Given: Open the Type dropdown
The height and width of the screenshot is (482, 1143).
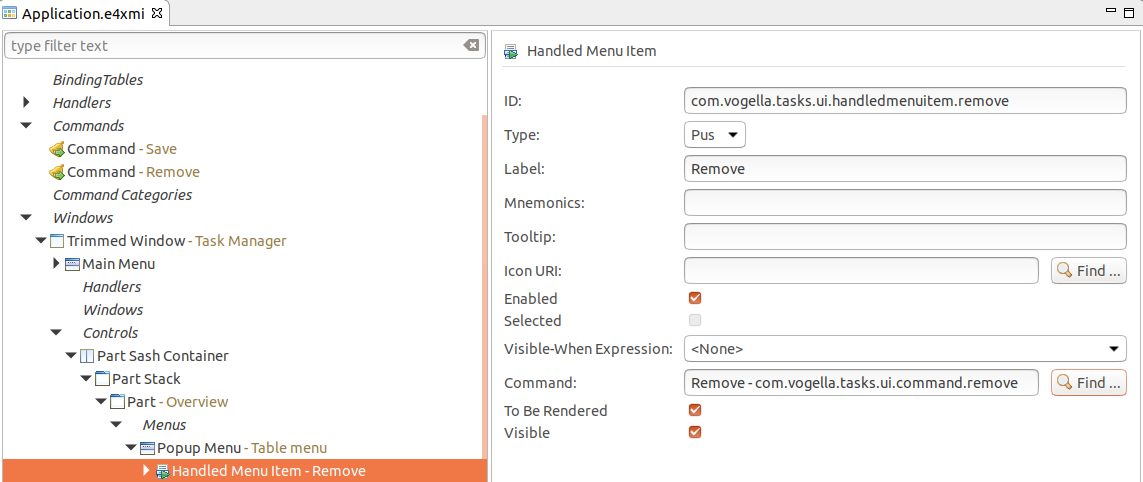Looking at the screenshot, I should coord(715,134).
